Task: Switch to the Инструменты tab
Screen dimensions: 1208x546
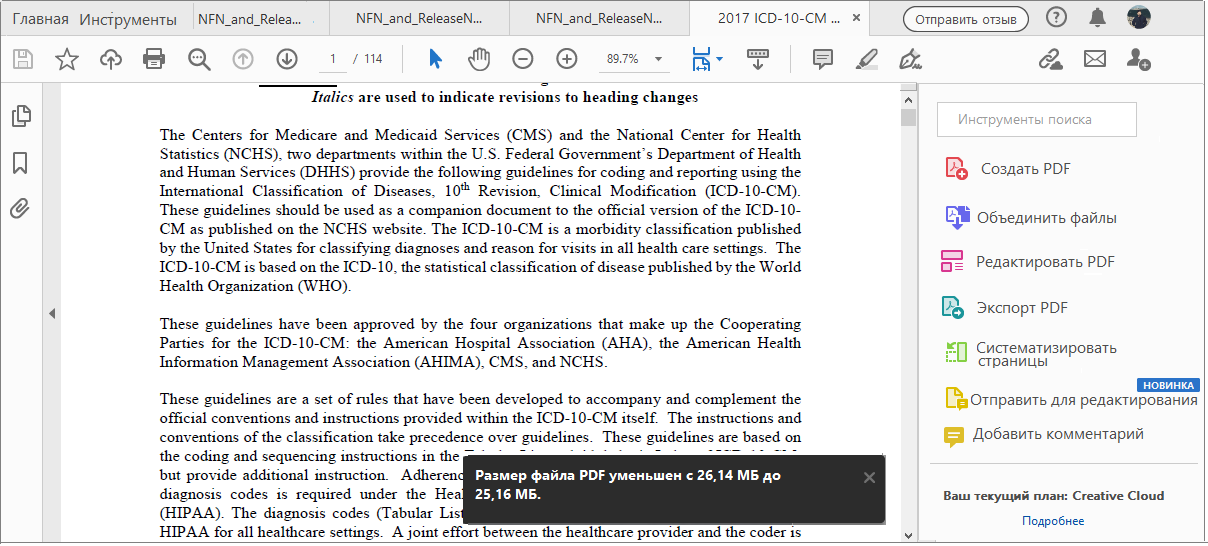Action: (x=127, y=19)
